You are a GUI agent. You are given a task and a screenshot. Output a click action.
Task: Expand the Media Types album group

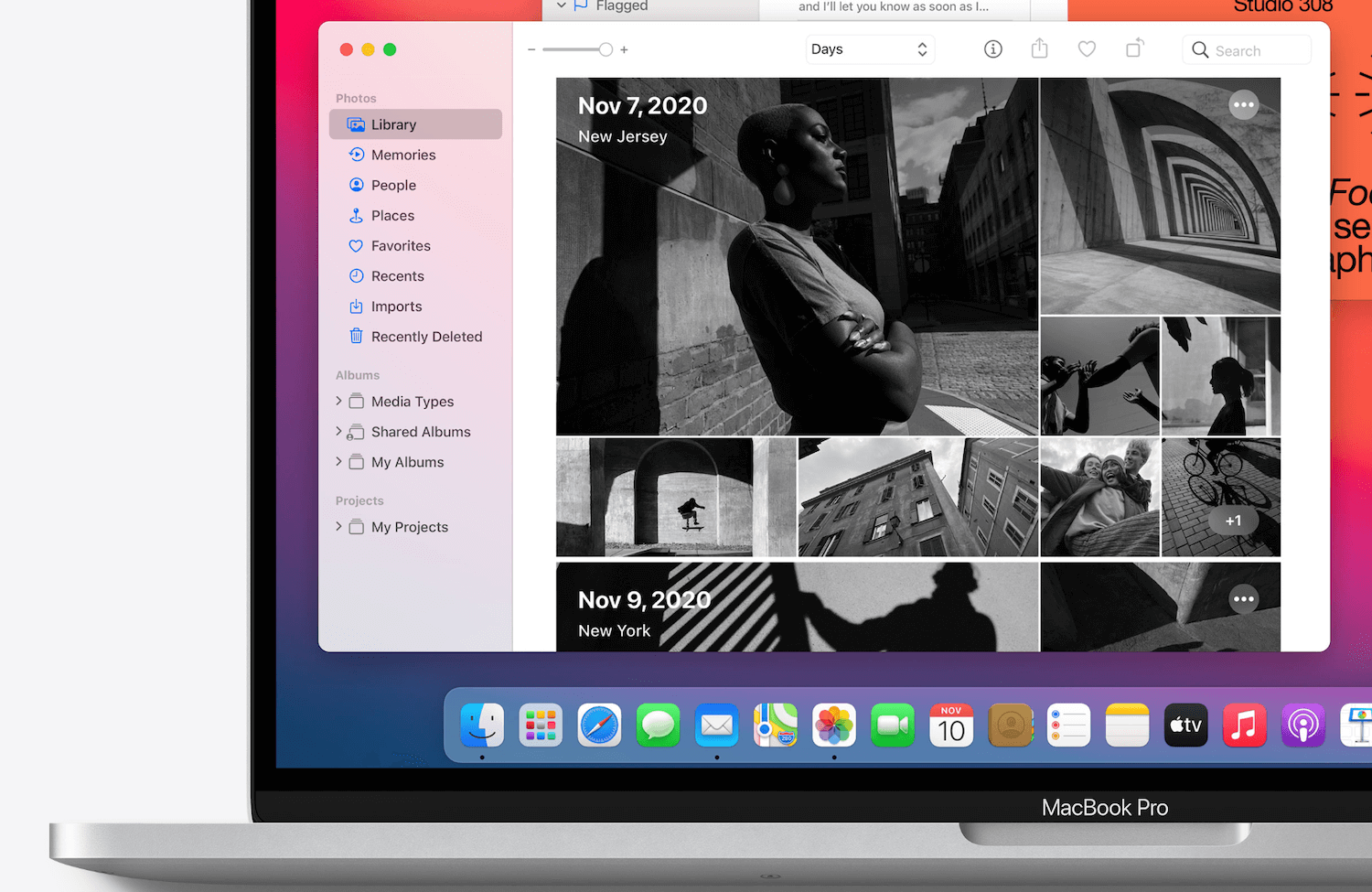[x=338, y=402]
